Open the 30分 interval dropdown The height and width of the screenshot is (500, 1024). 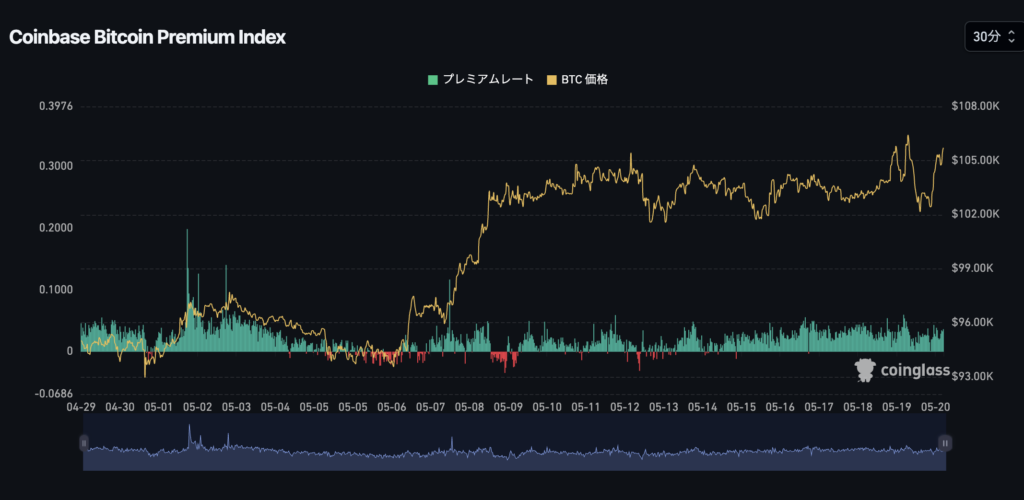pyautogui.click(x=994, y=37)
